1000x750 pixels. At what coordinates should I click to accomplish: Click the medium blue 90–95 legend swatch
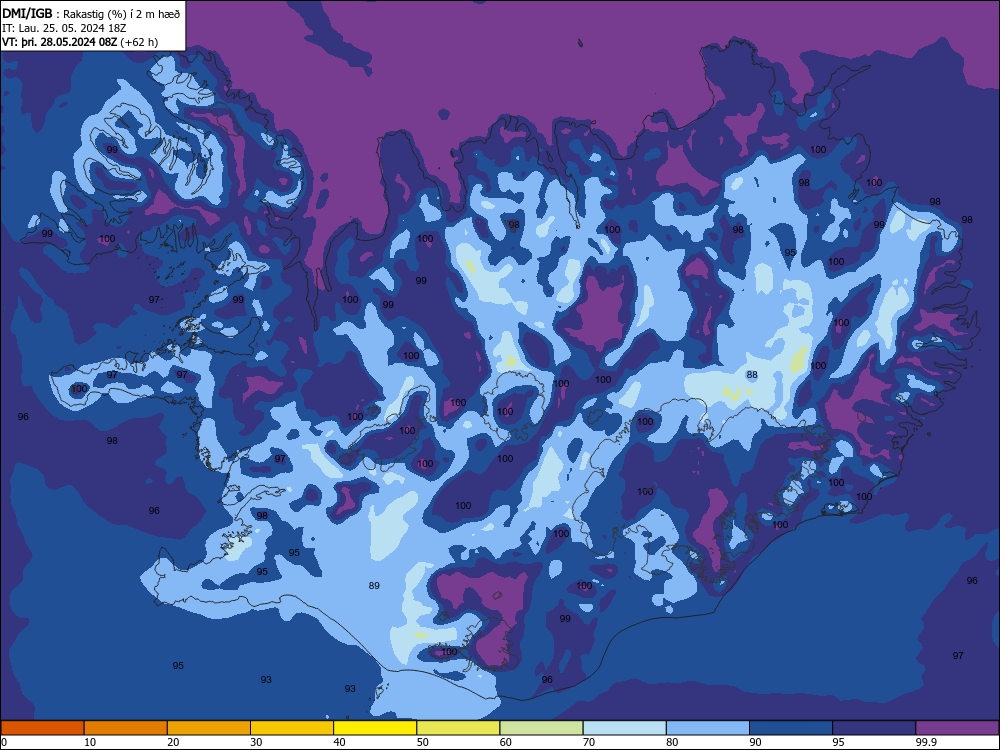tap(791, 728)
